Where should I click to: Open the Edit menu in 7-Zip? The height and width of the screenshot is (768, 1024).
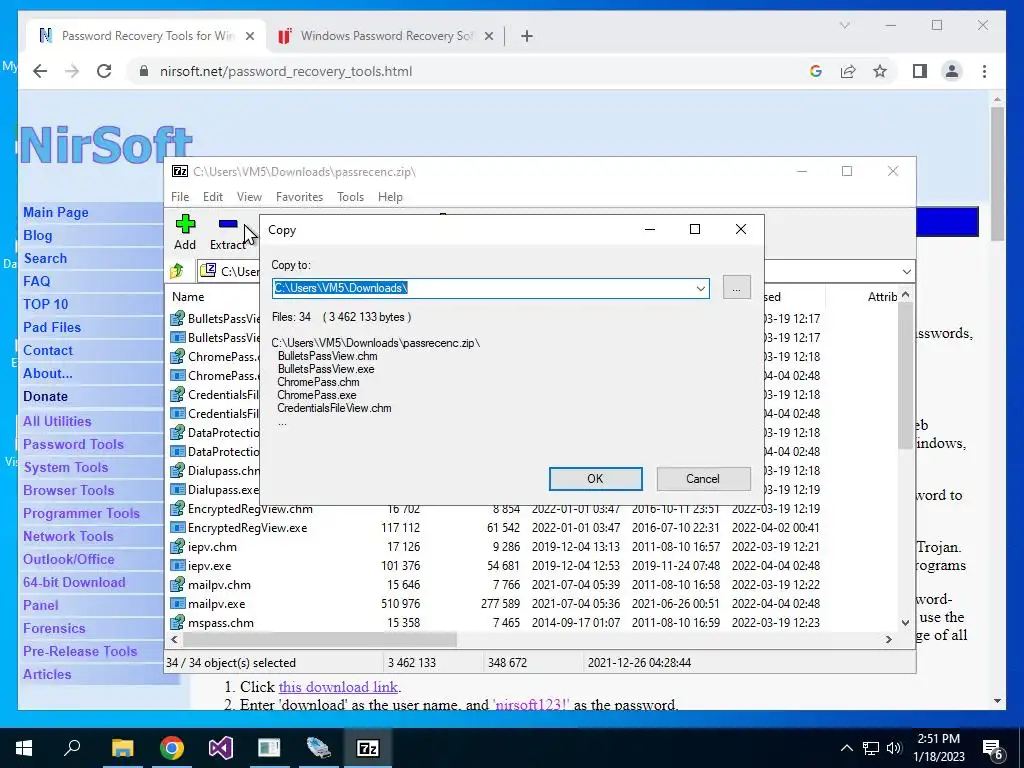coord(213,197)
